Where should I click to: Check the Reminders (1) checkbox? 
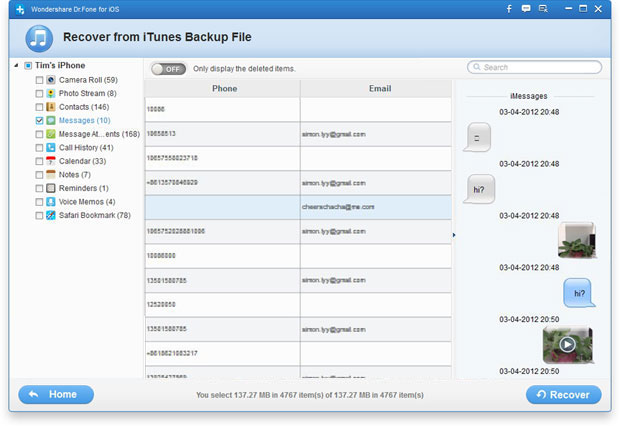coord(39,189)
